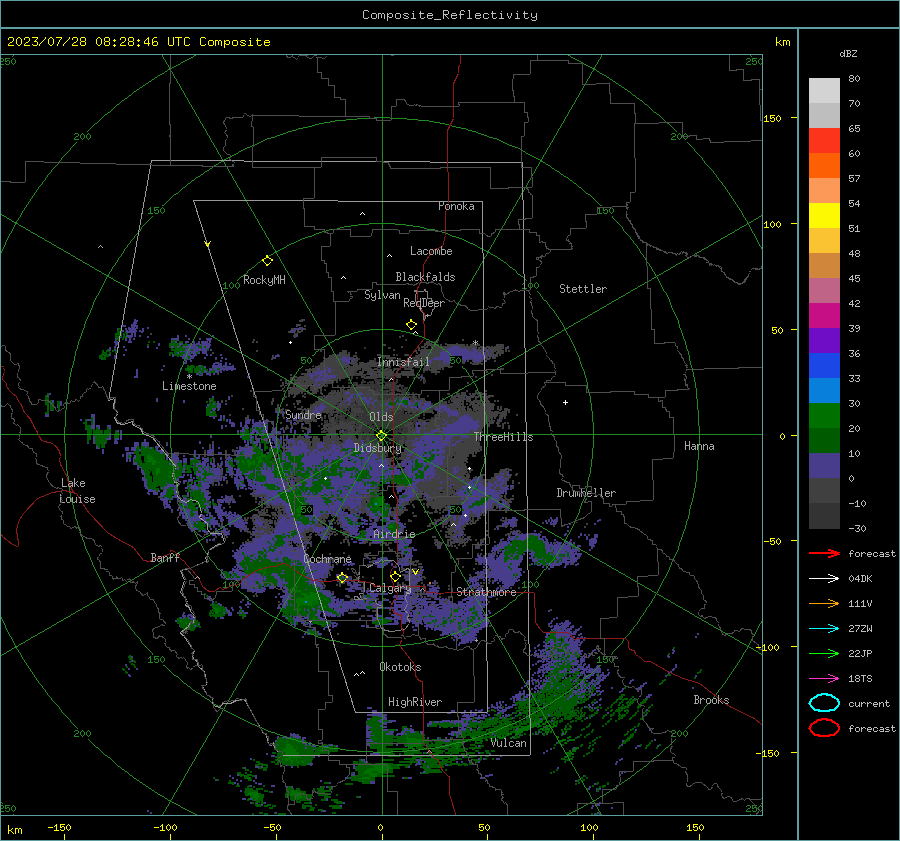
Task: Click the yellow radar-center diamond above Didsbury
Action: 381,436
